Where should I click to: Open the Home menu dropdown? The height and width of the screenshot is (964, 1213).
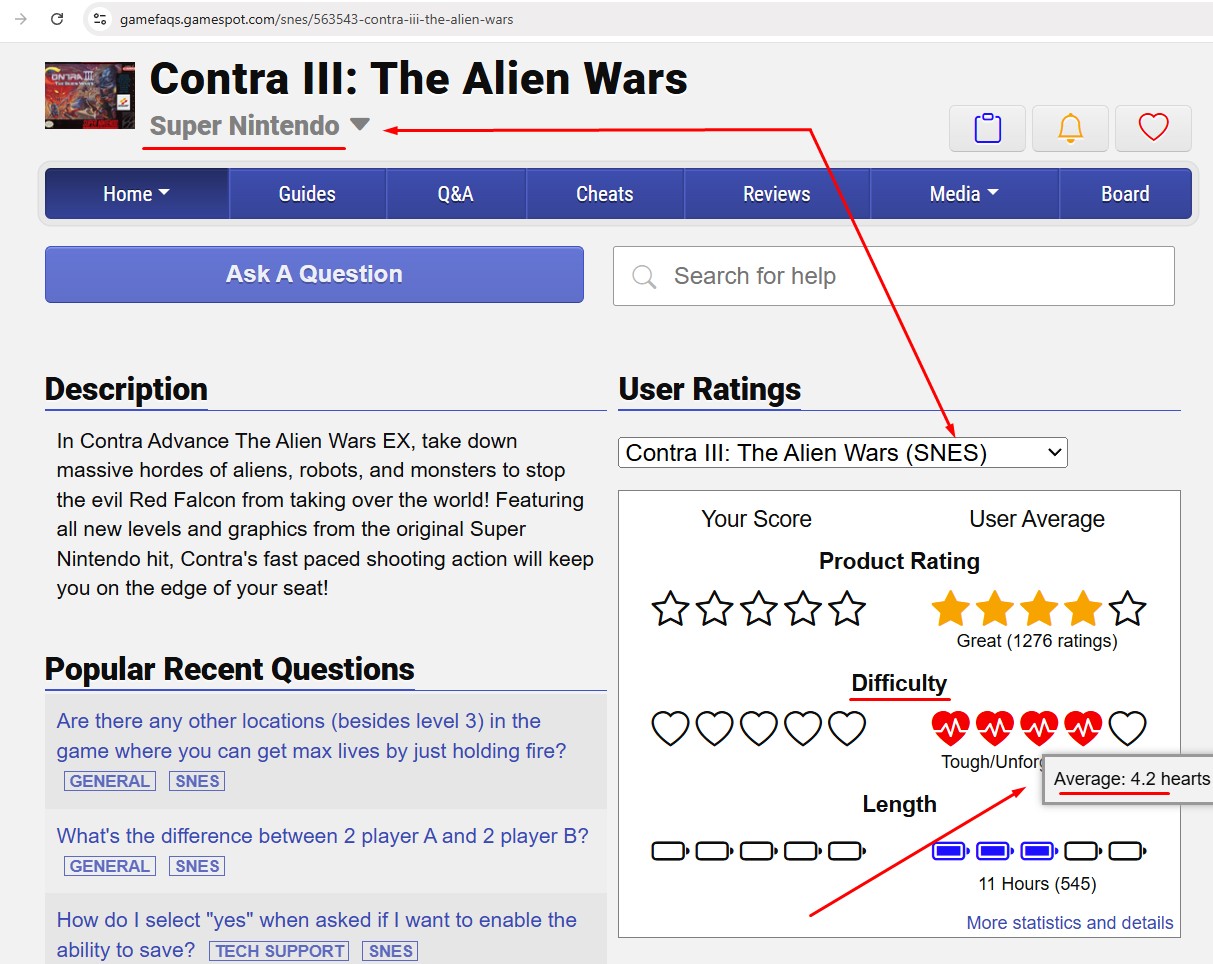[x=137, y=194]
